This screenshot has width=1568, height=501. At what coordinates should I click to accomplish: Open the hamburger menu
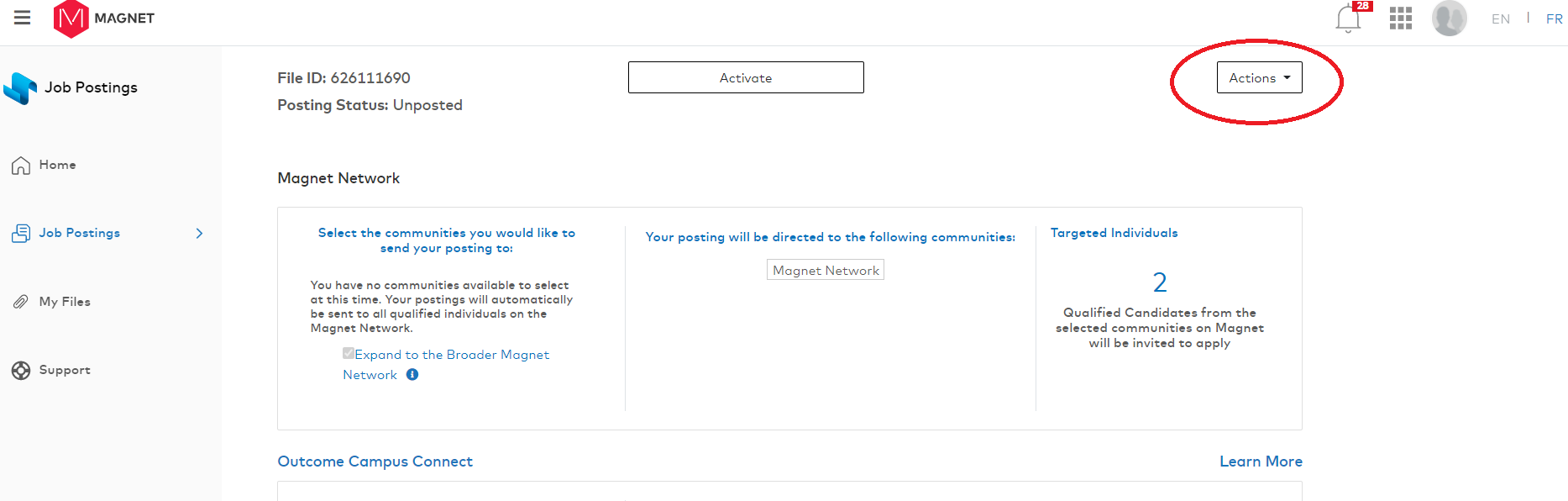[x=23, y=18]
